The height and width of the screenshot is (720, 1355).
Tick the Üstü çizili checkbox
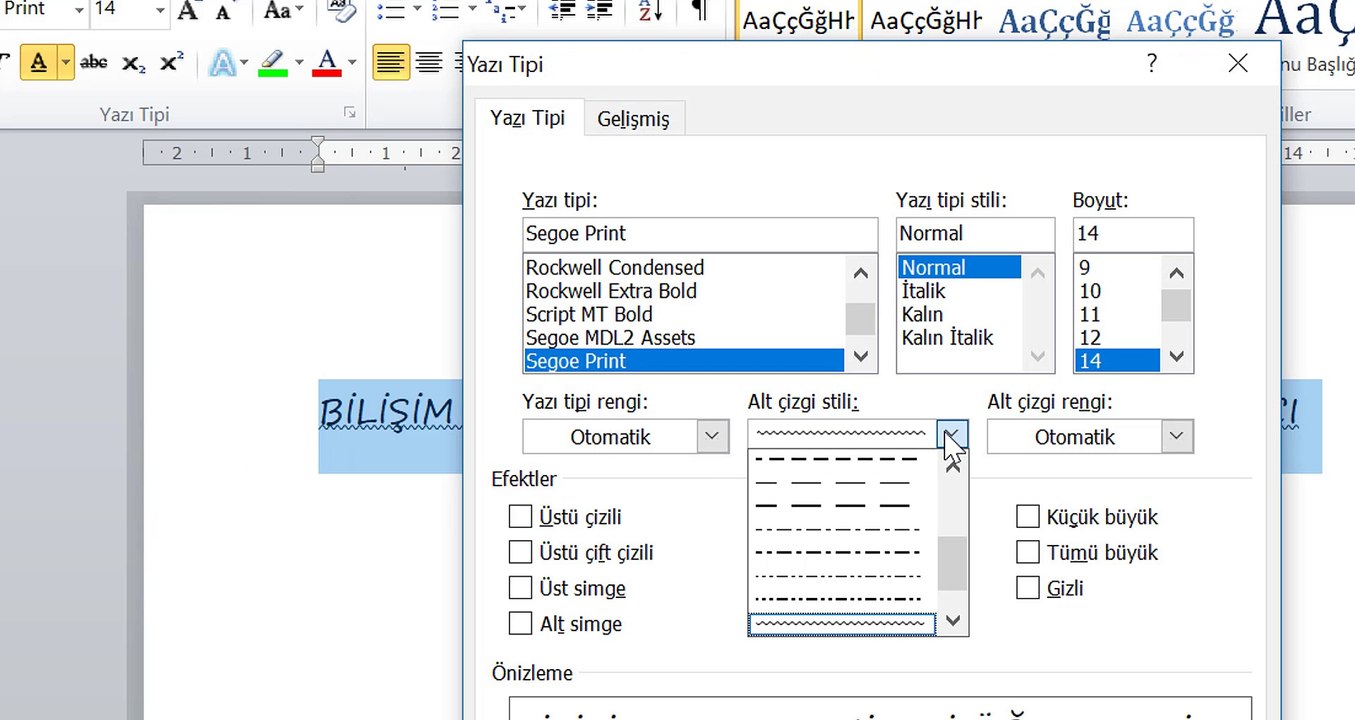520,517
